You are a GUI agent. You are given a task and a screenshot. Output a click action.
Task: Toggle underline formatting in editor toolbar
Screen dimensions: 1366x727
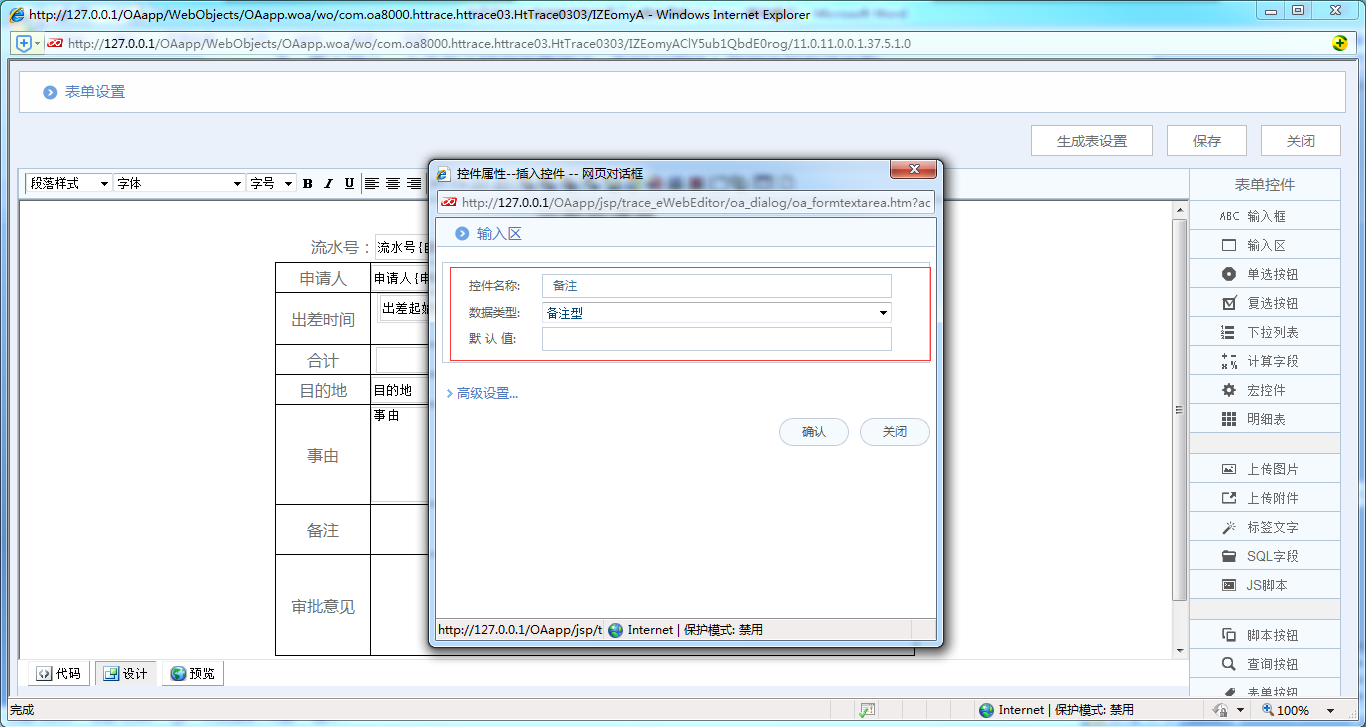[349, 183]
